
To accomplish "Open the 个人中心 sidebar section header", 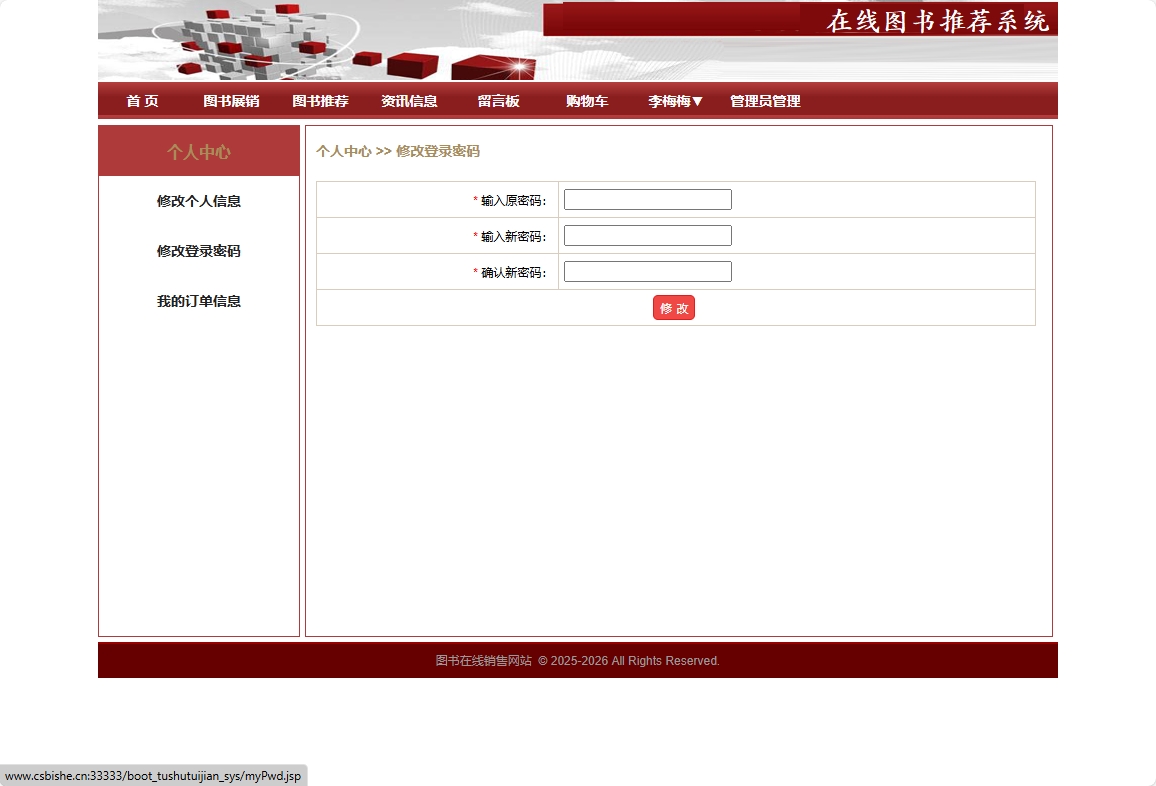I will [x=199, y=150].
